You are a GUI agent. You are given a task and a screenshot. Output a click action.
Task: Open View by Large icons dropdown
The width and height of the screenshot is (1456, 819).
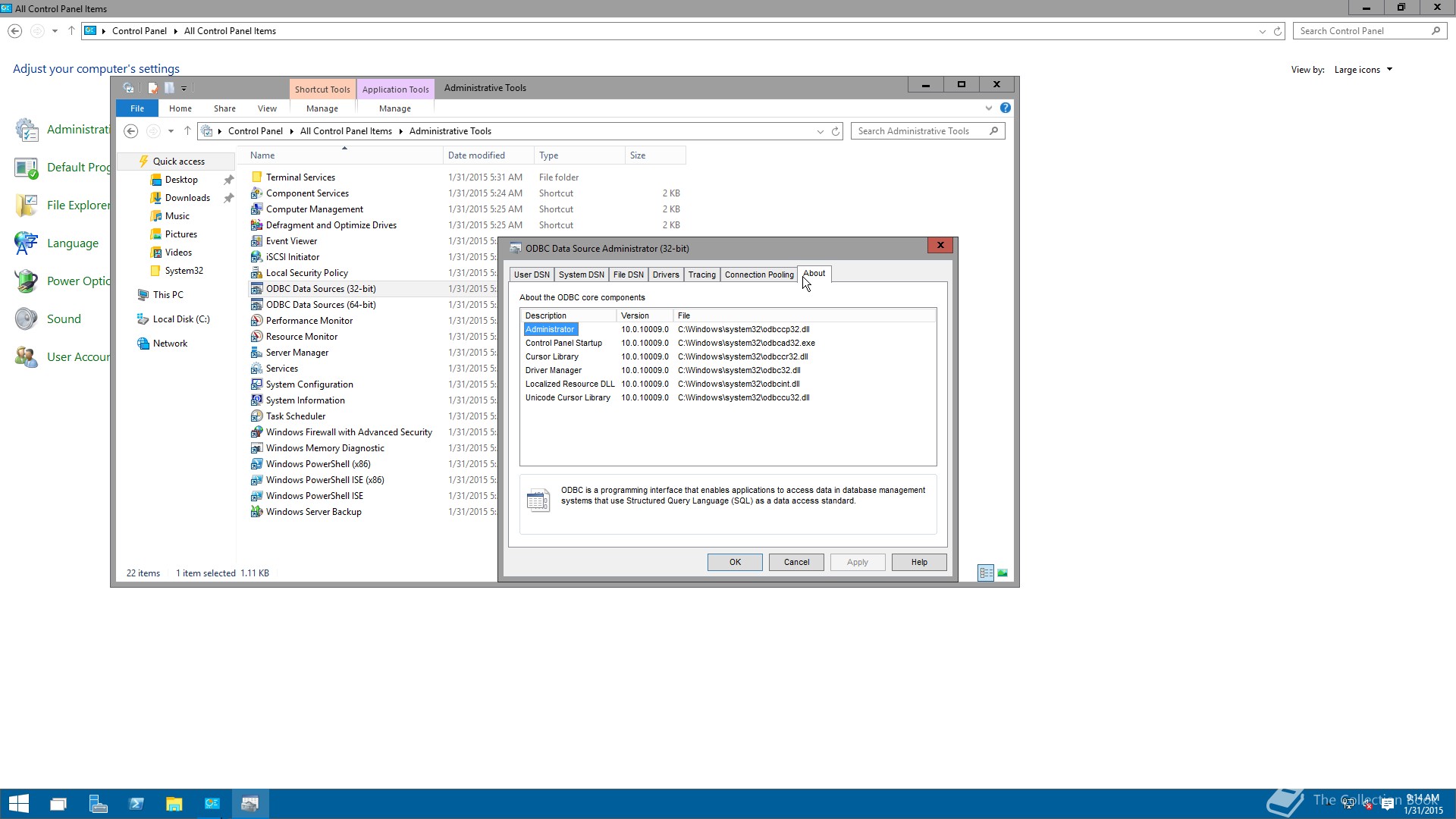1363,70
